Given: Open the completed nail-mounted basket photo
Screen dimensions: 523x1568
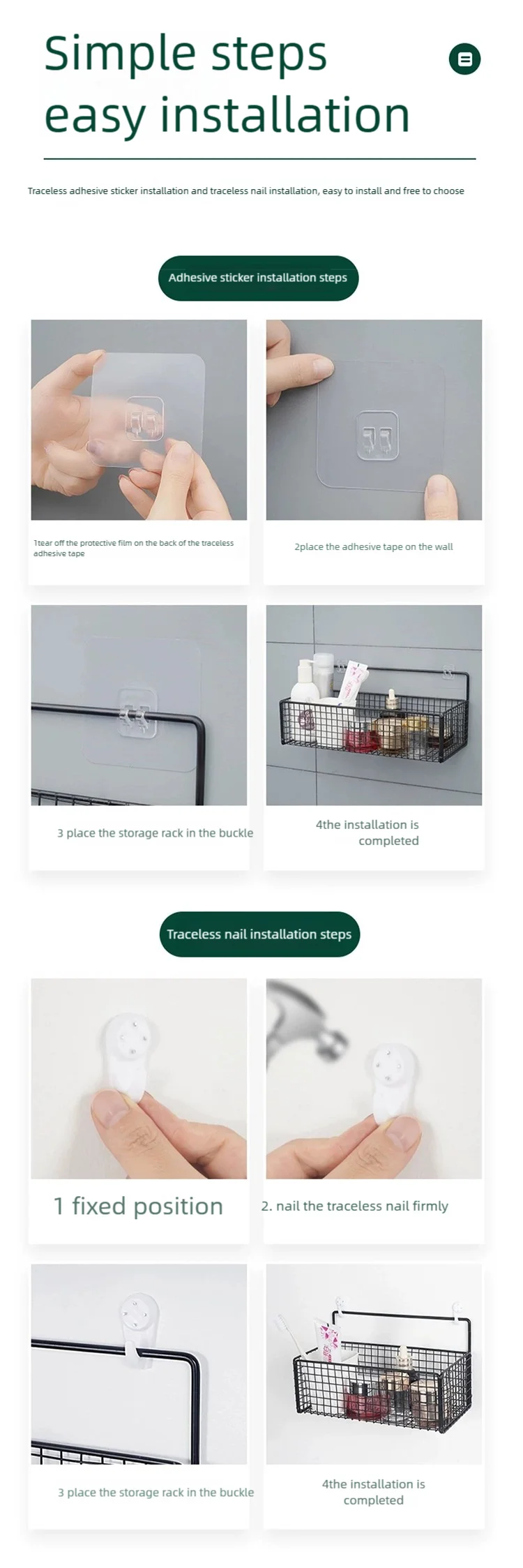Looking at the screenshot, I should pos(374,1364).
